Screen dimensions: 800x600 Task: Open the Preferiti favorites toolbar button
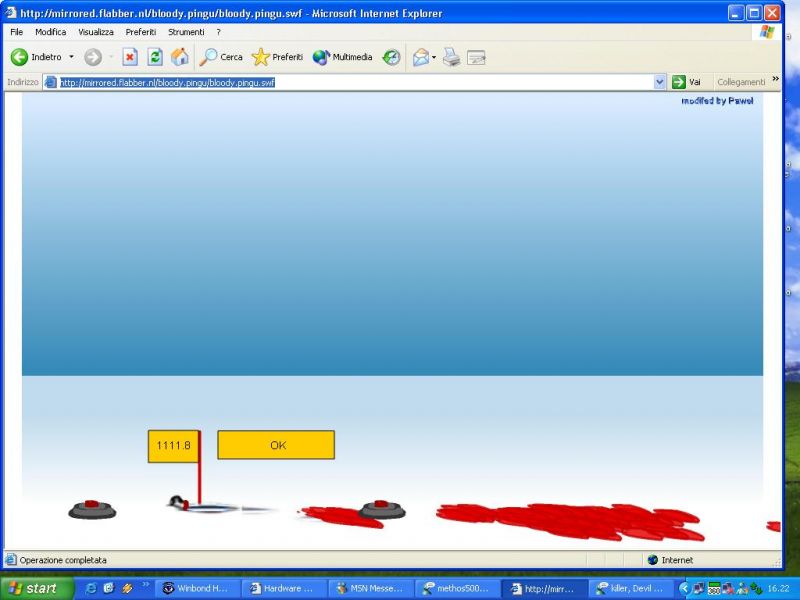tap(278, 57)
